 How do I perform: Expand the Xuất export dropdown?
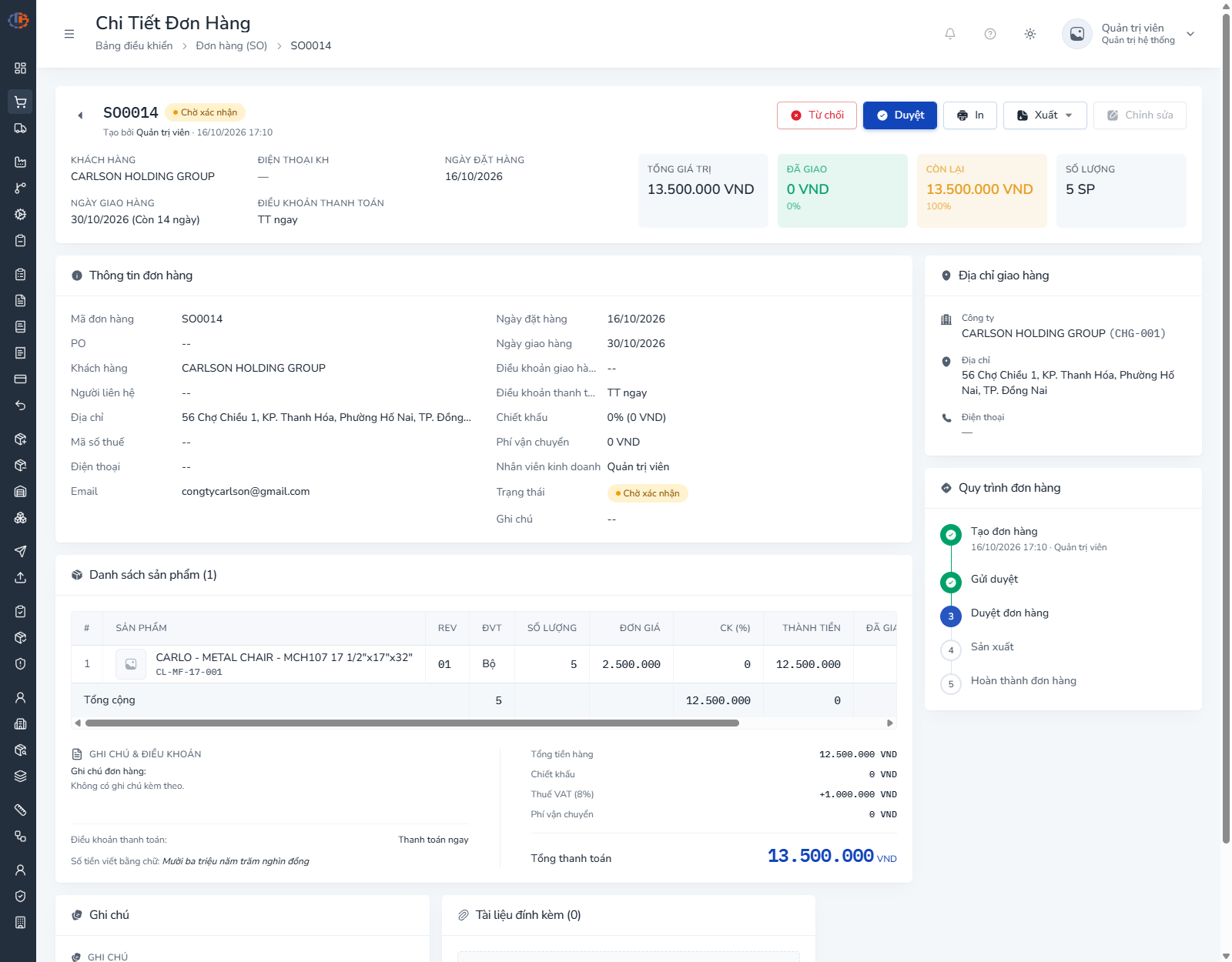(x=1045, y=115)
